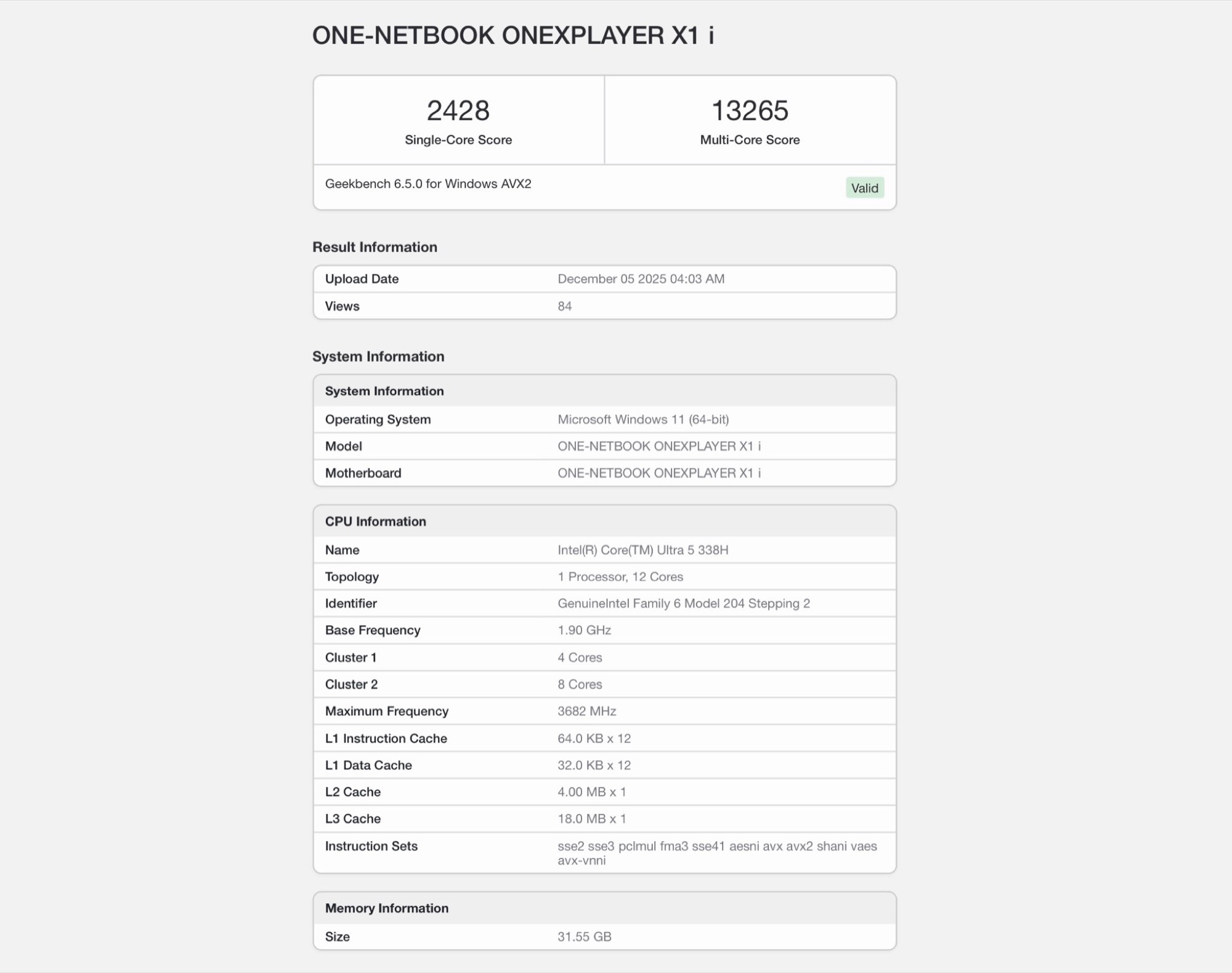Image resolution: width=1232 pixels, height=973 pixels.
Task: Click the Maximum Frequency 3682 MHz value
Action: point(586,711)
